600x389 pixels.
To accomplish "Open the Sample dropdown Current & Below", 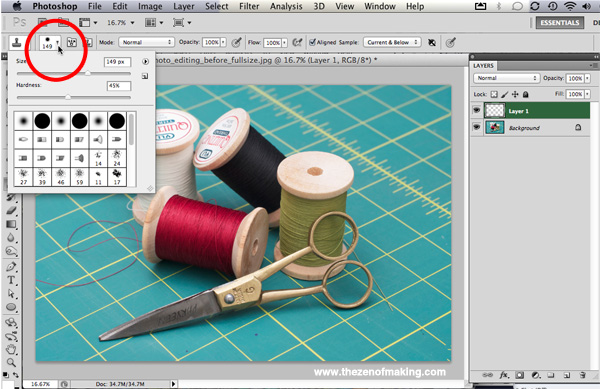I will (x=392, y=42).
